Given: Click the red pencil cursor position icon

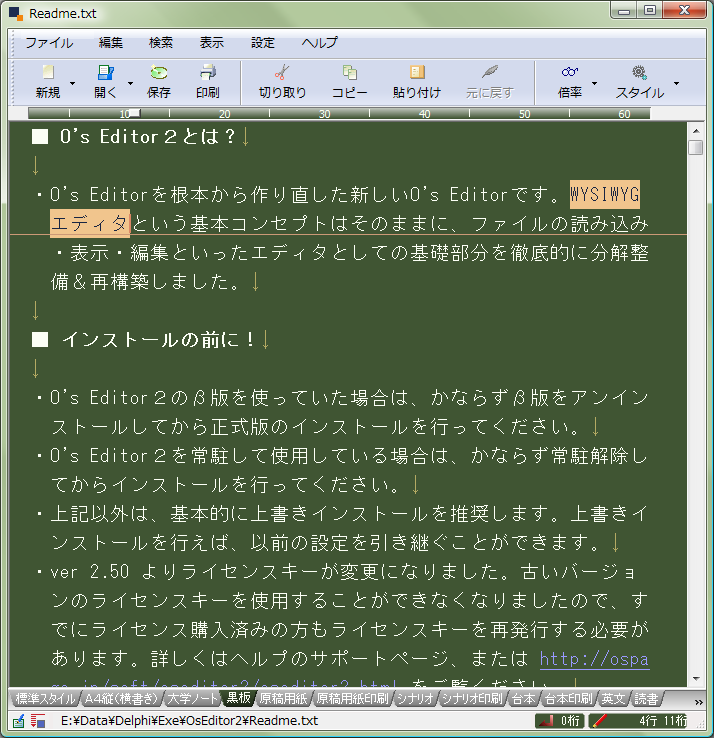Looking at the screenshot, I should (x=599, y=721).
